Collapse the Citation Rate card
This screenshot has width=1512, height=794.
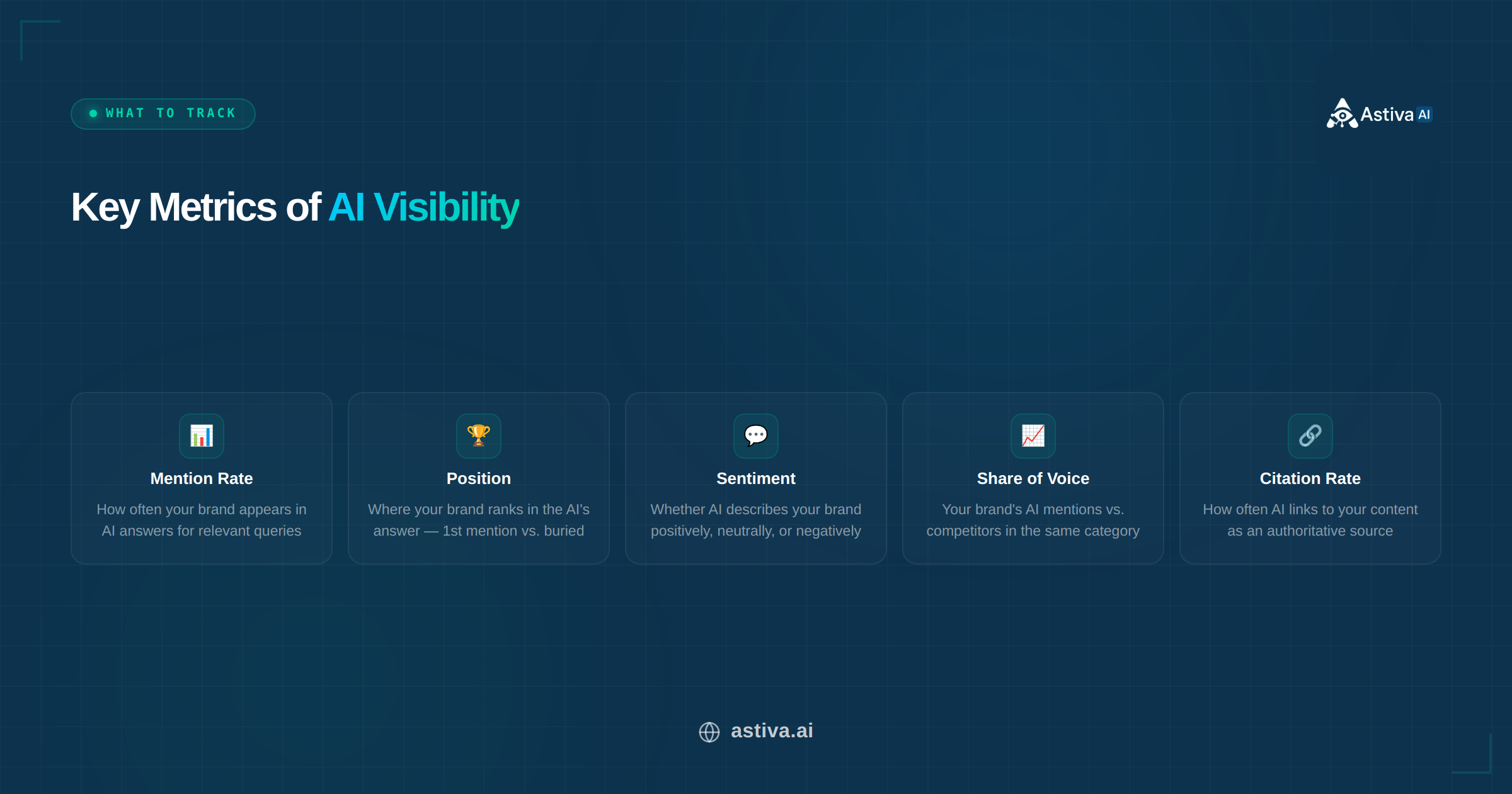(x=1310, y=479)
